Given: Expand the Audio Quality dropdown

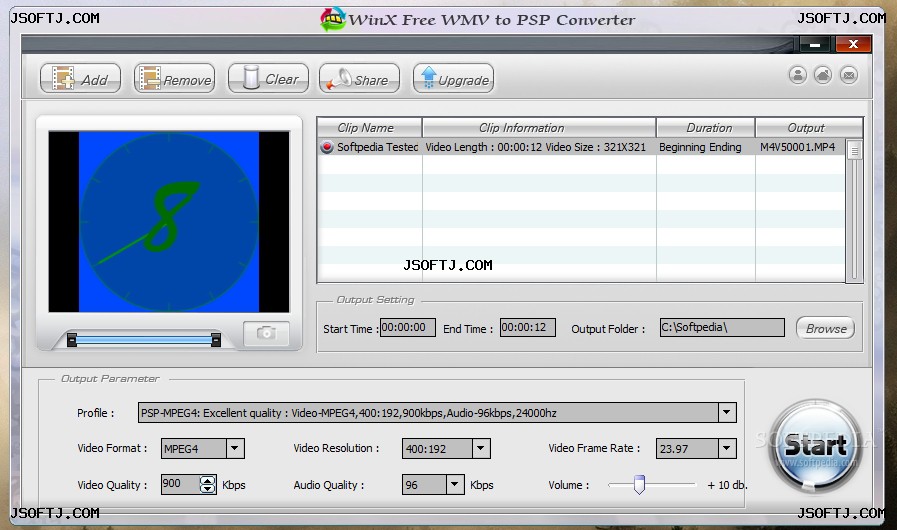Looking at the screenshot, I should point(454,484).
